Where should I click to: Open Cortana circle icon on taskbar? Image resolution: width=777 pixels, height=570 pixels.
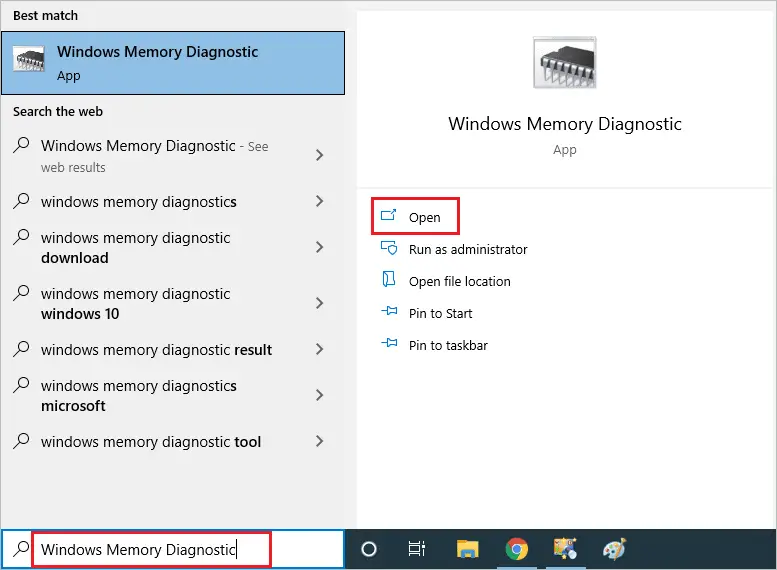tap(369, 549)
